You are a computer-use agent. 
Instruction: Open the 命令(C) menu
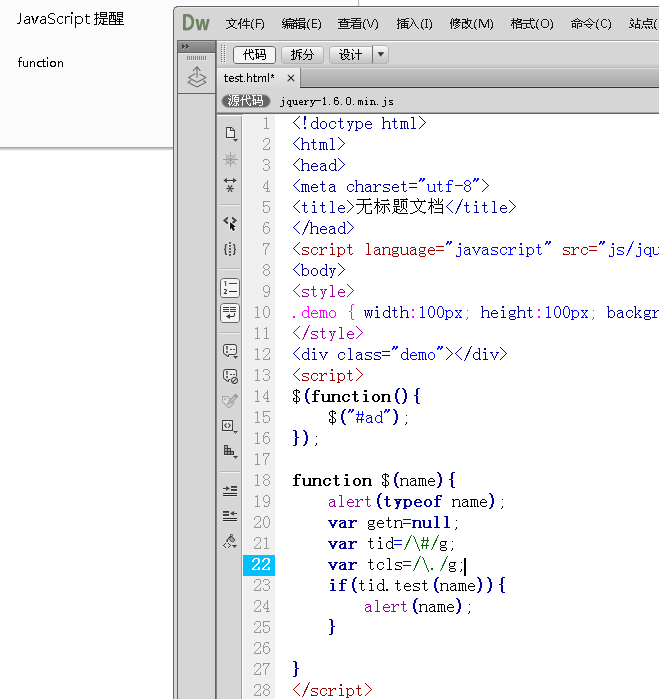pos(591,24)
